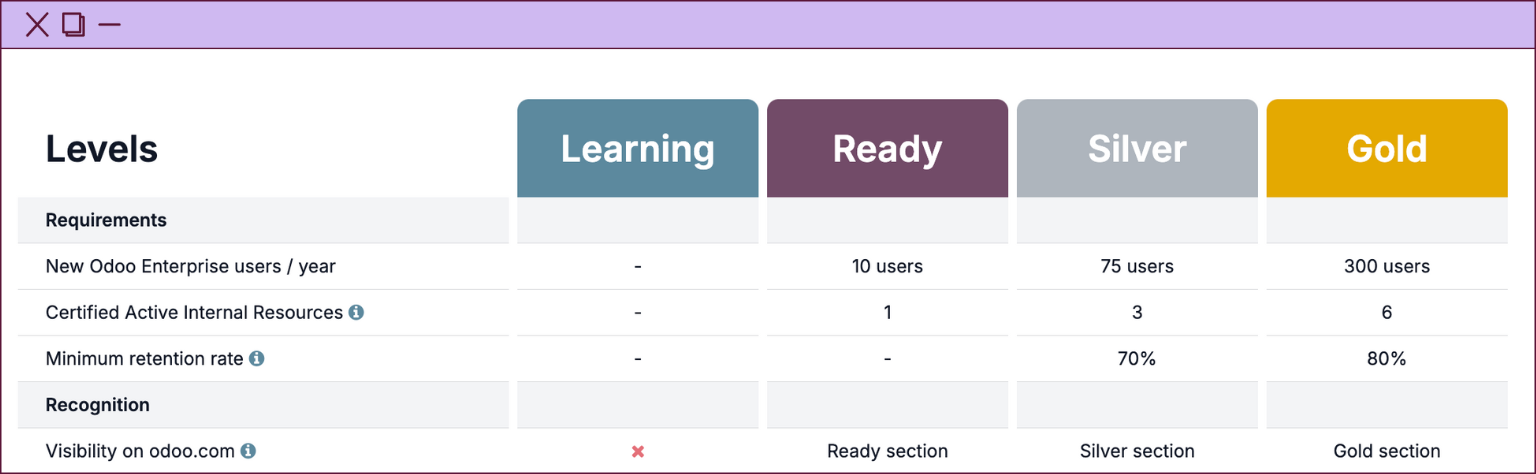Click info icon beside Certified Active Internal Resources
Image resolution: width=1536 pixels, height=474 pixels.
[x=356, y=313]
